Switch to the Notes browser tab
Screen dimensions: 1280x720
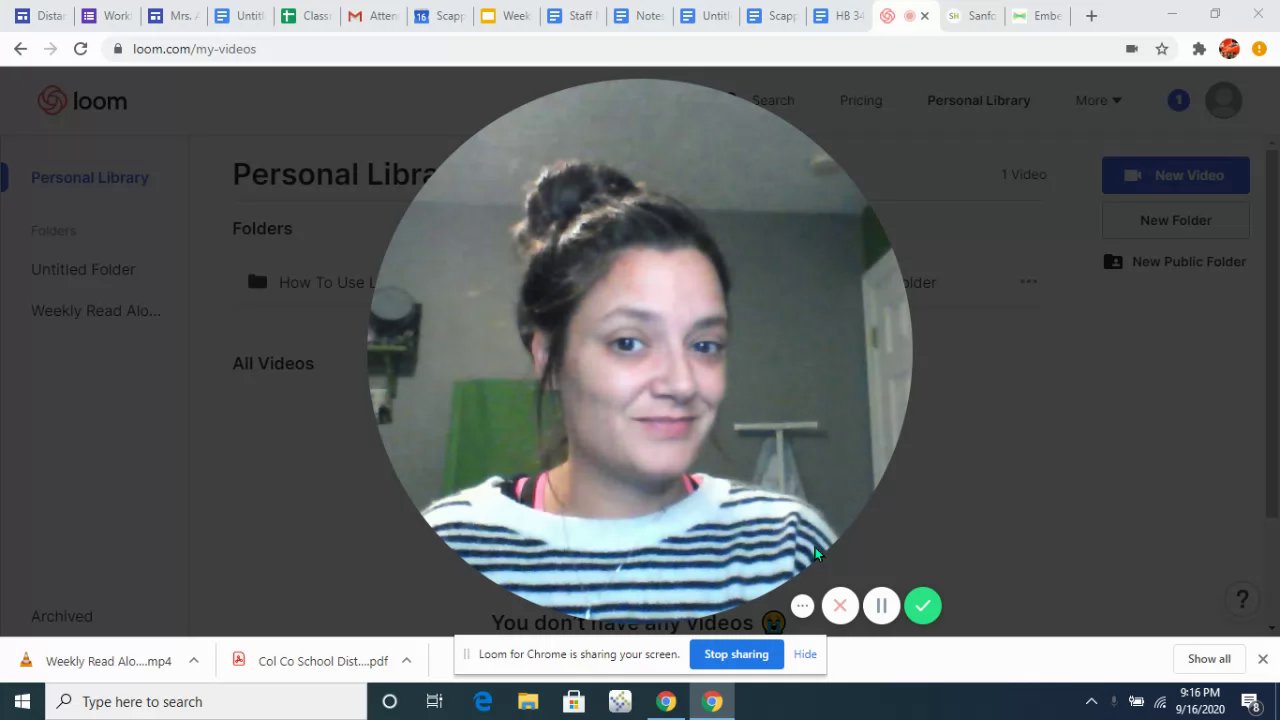(638, 16)
